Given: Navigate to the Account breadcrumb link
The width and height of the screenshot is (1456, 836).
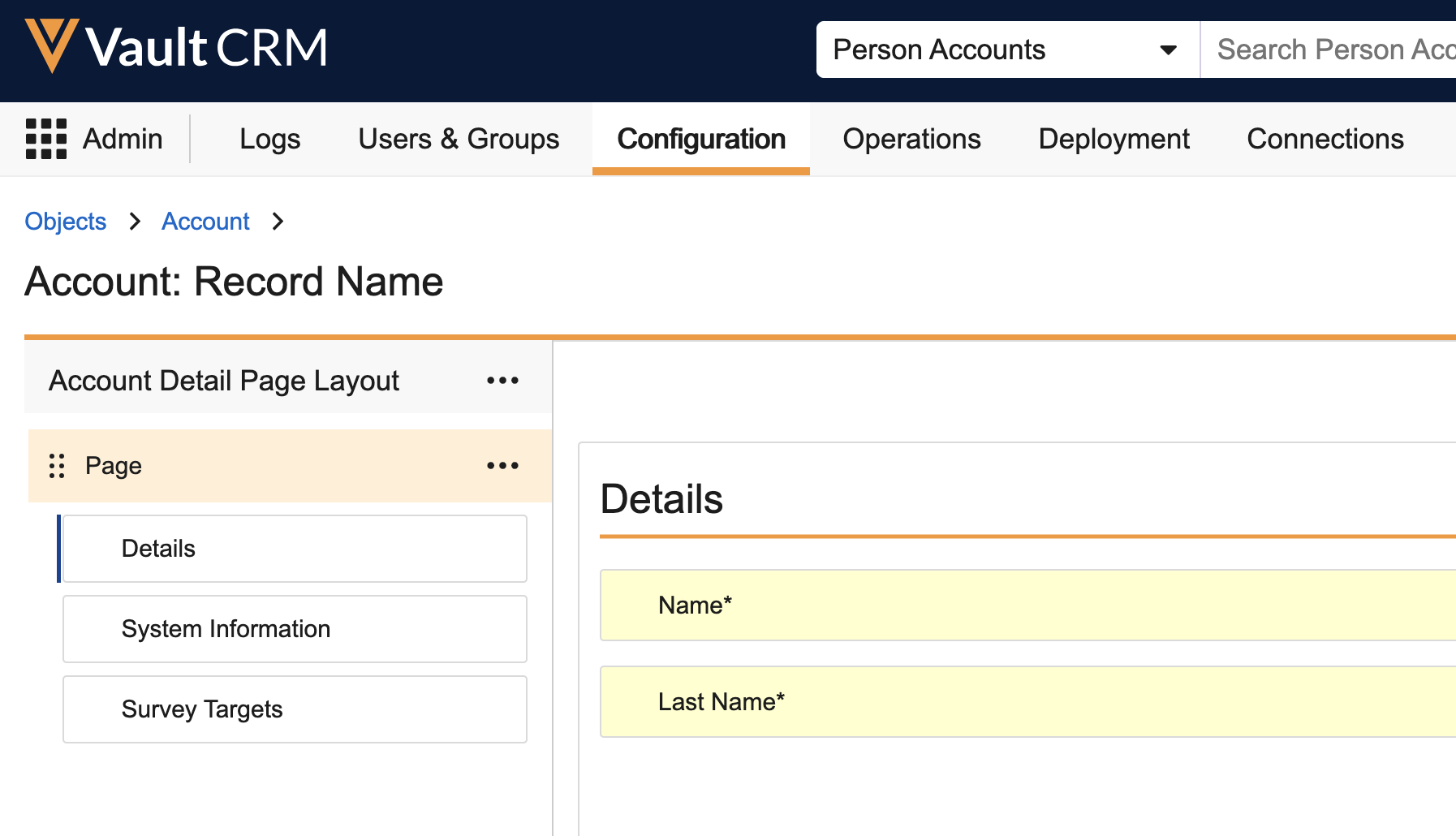Looking at the screenshot, I should click(205, 222).
